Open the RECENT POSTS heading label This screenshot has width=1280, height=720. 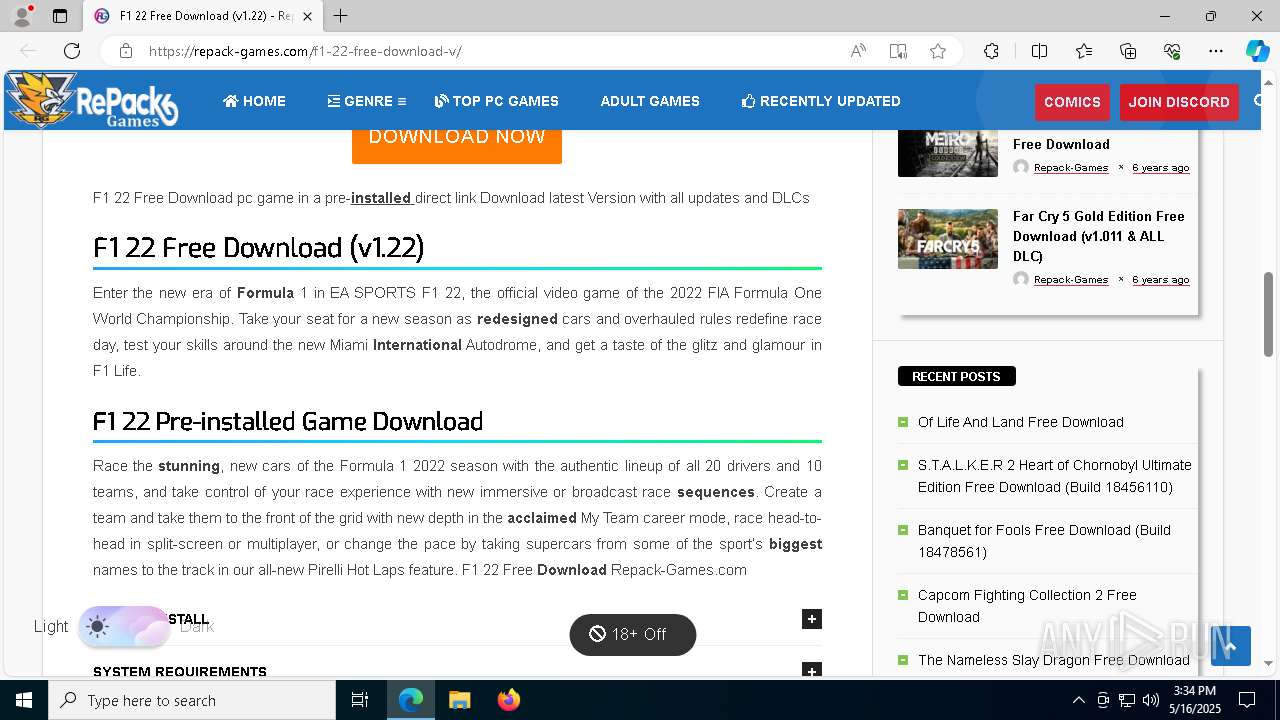pos(956,376)
